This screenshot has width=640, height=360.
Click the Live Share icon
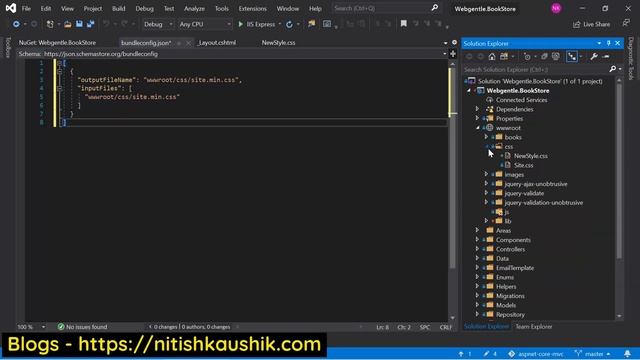tap(576, 24)
